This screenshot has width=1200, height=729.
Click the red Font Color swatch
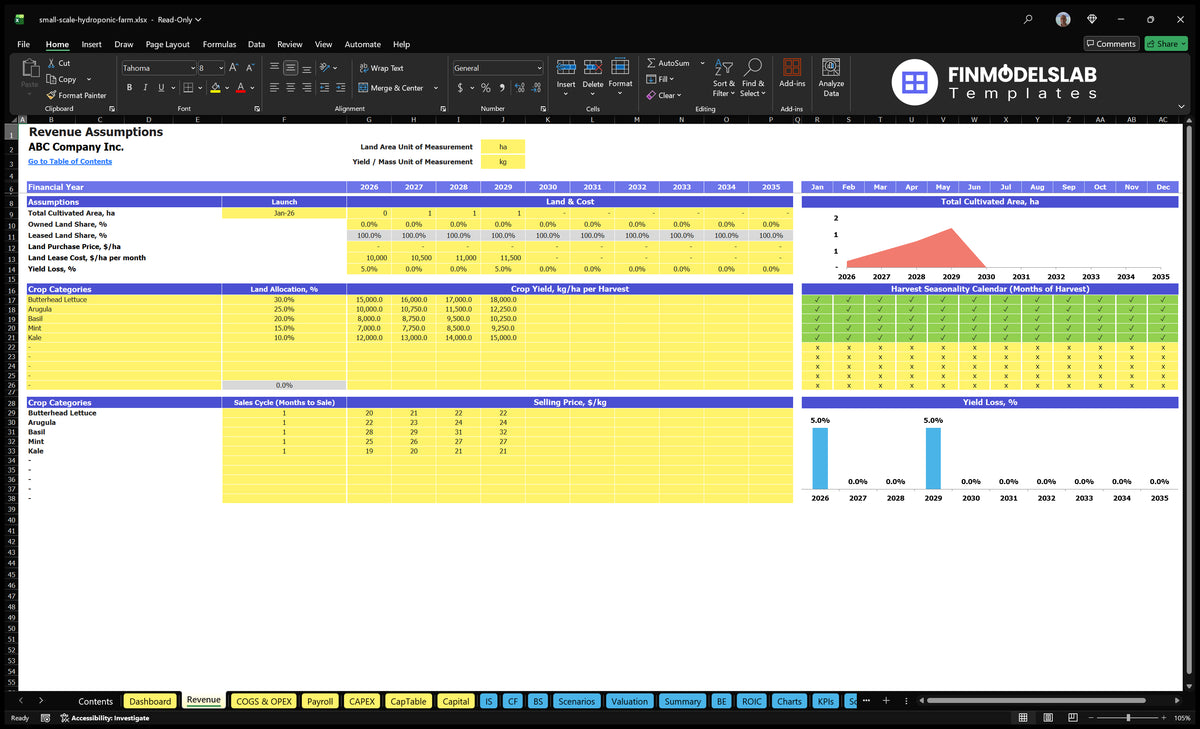click(241, 88)
